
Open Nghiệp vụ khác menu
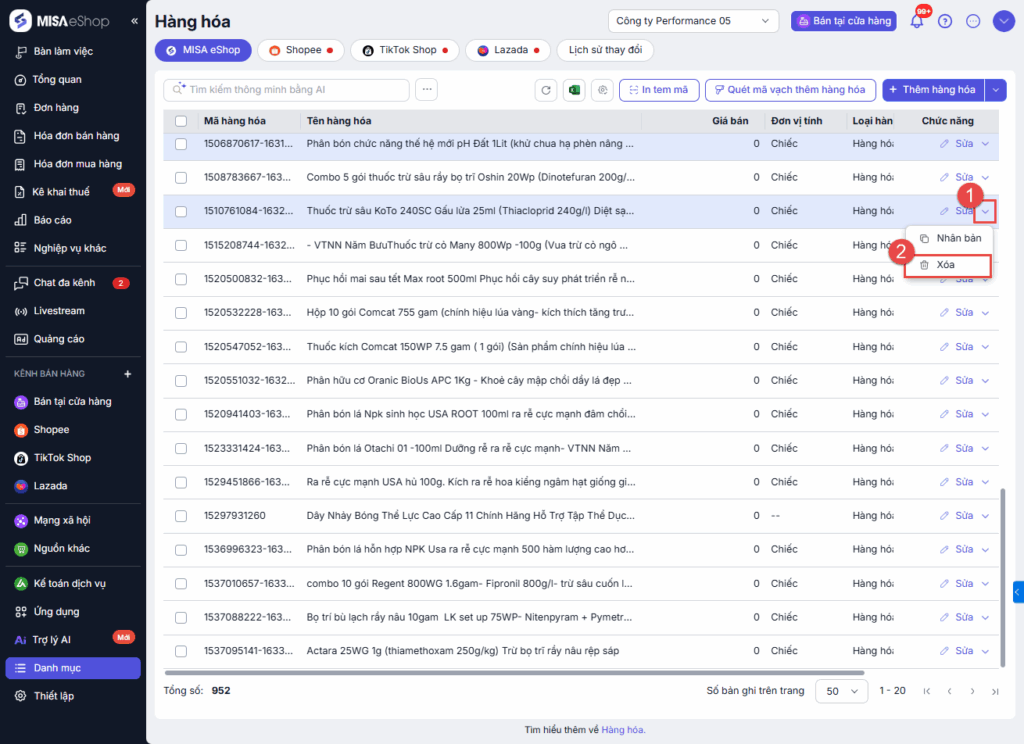[x=72, y=248]
